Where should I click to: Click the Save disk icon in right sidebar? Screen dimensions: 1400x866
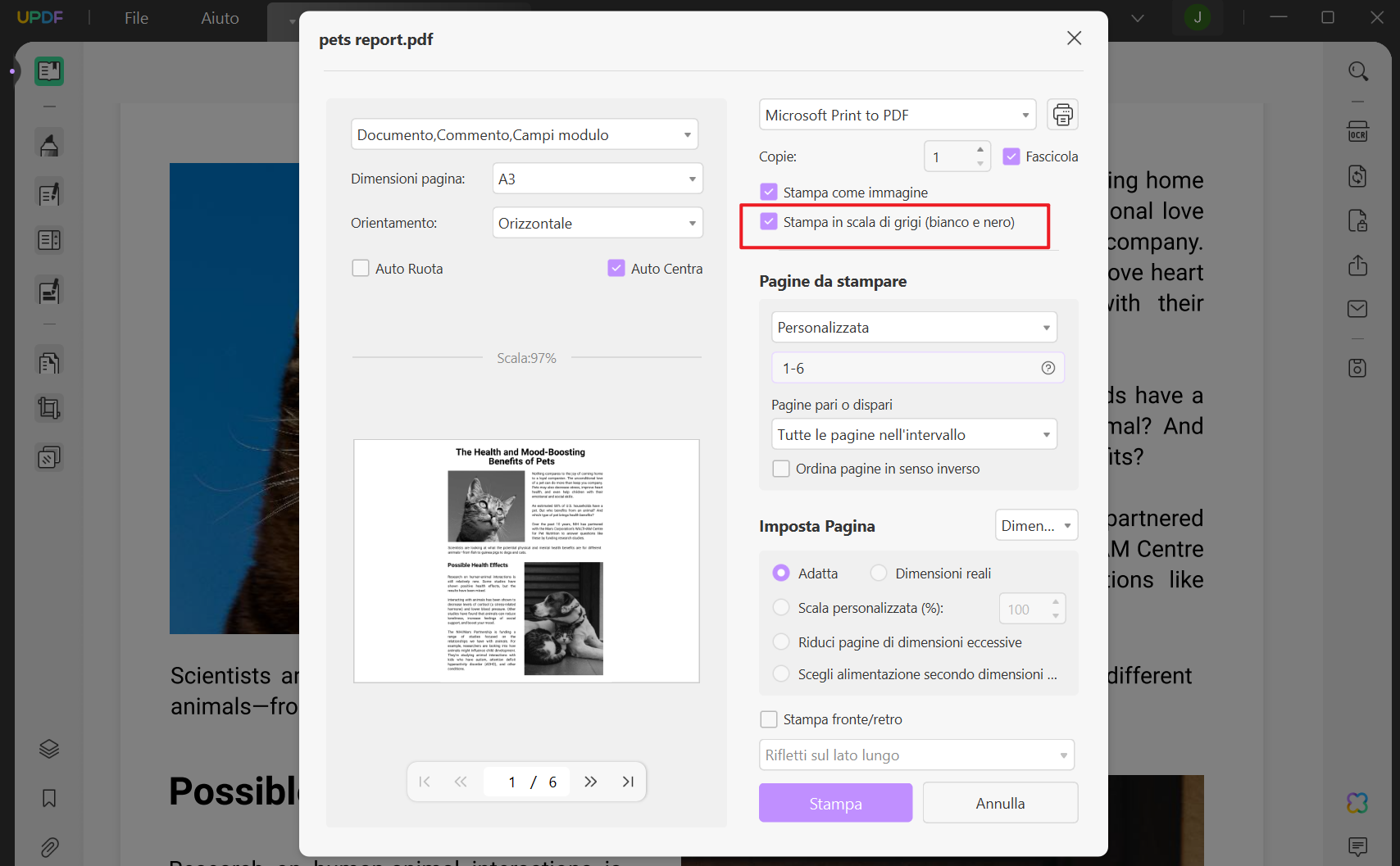click(x=1358, y=368)
